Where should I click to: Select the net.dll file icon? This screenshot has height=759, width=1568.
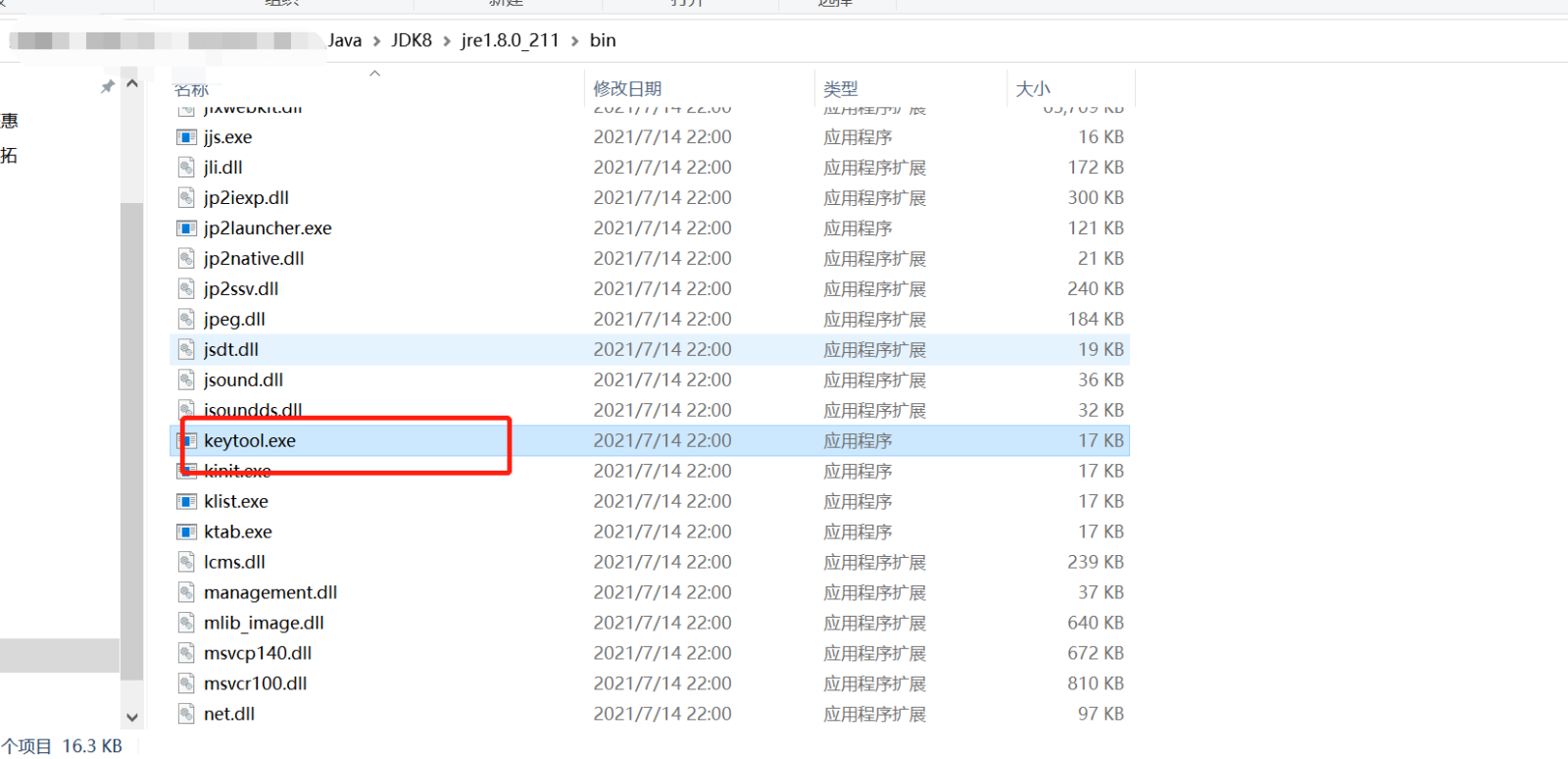[x=186, y=715]
